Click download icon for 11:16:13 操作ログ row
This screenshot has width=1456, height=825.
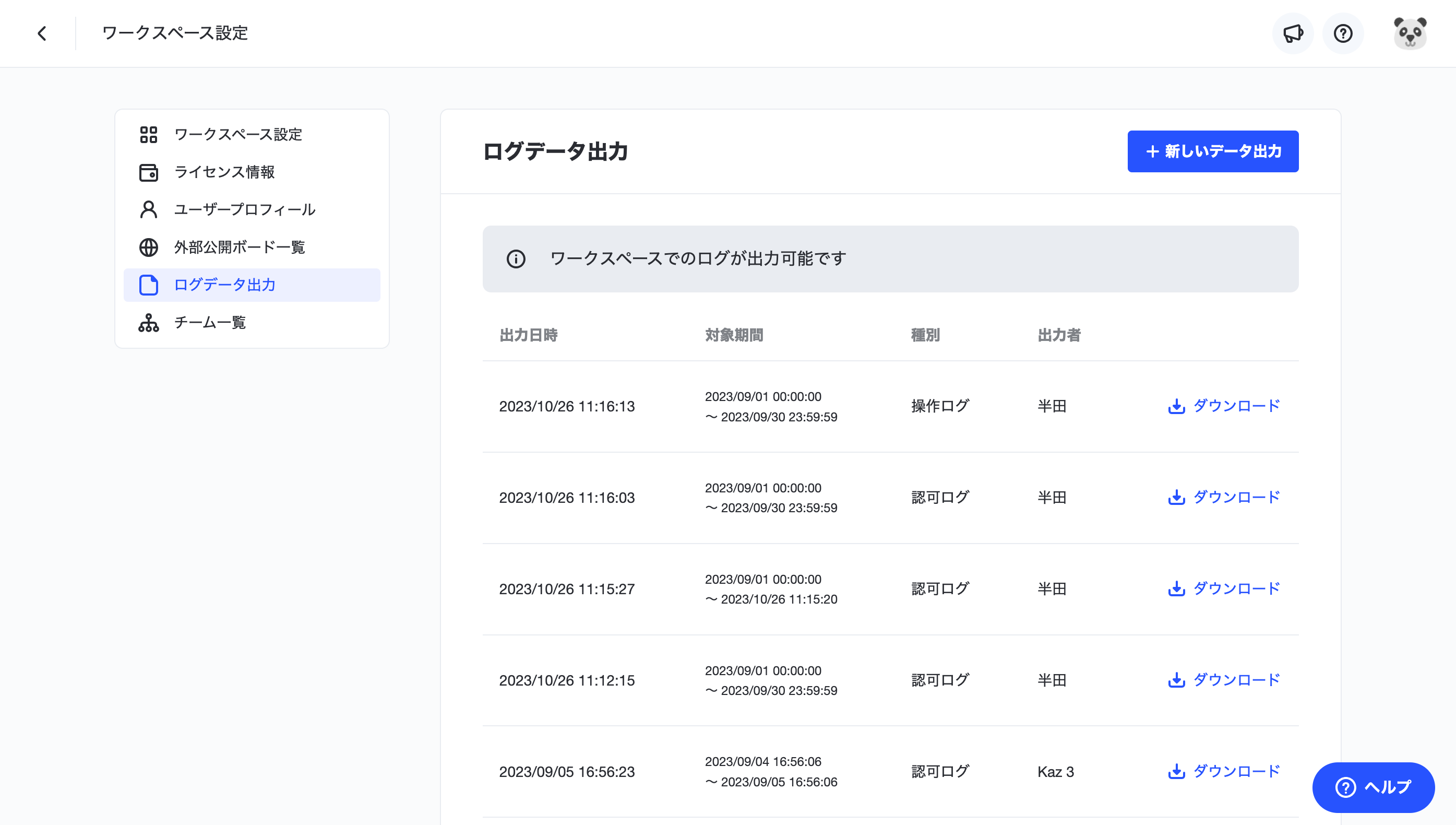[x=1176, y=406]
